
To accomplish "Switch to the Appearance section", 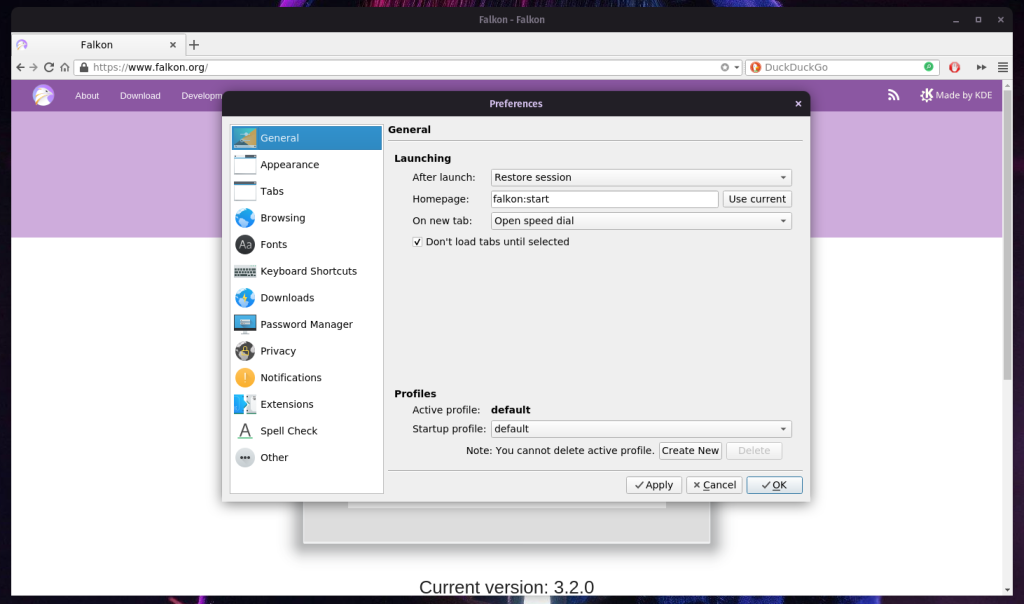I will [x=289, y=165].
